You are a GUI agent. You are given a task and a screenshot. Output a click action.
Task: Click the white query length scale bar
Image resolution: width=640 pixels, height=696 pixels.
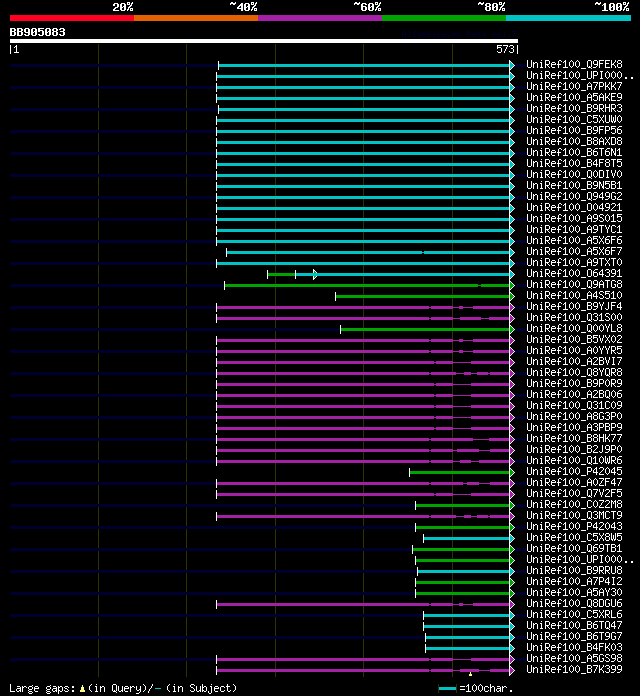[x=264, y=41]
